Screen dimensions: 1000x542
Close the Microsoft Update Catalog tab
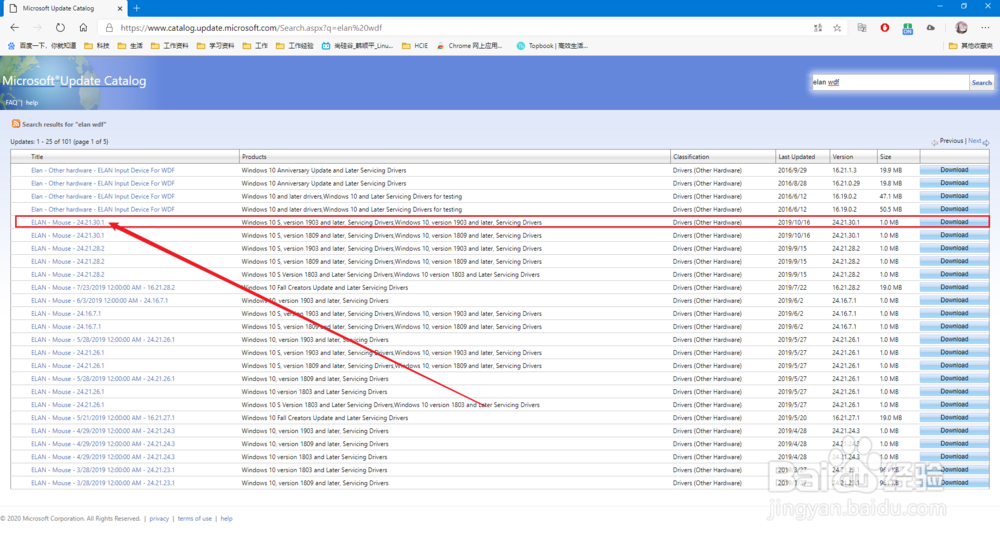[120, 8]
